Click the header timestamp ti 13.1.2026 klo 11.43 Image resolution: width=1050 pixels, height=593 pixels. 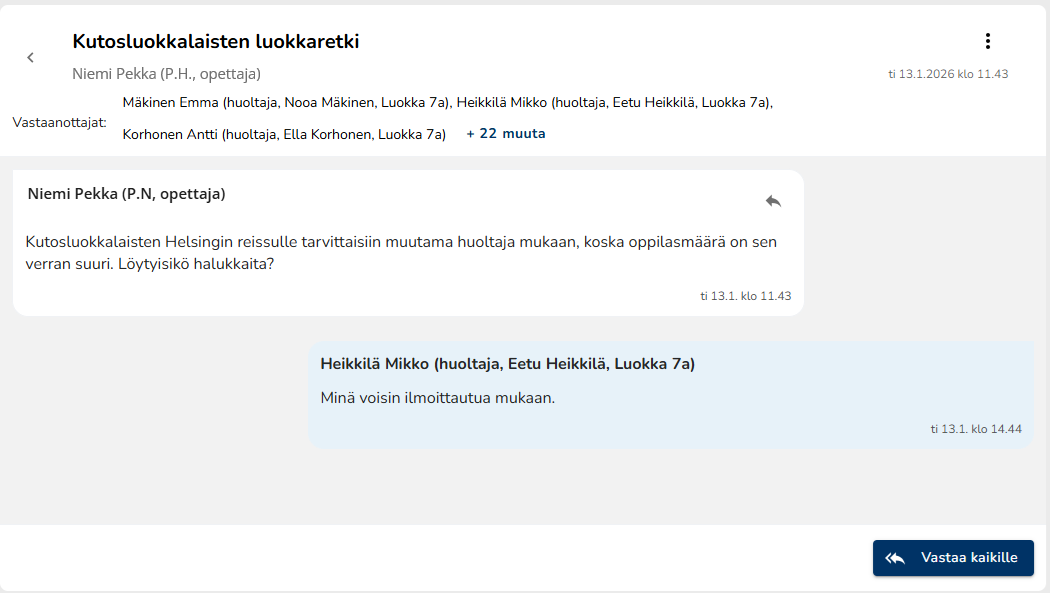(948, 74)
